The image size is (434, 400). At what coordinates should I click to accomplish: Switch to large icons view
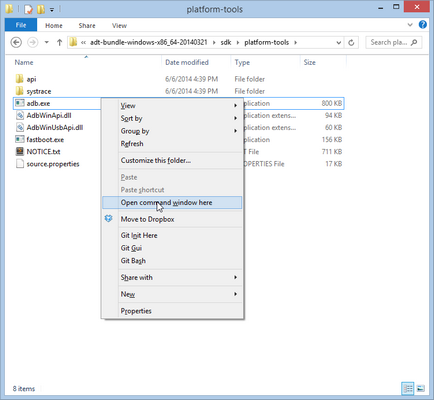421,388
